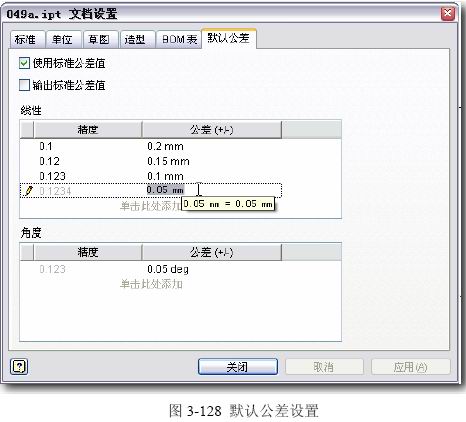Click the linear 精度 column header
This screenshot has height=422, width=466.
(x=88, y=129)
